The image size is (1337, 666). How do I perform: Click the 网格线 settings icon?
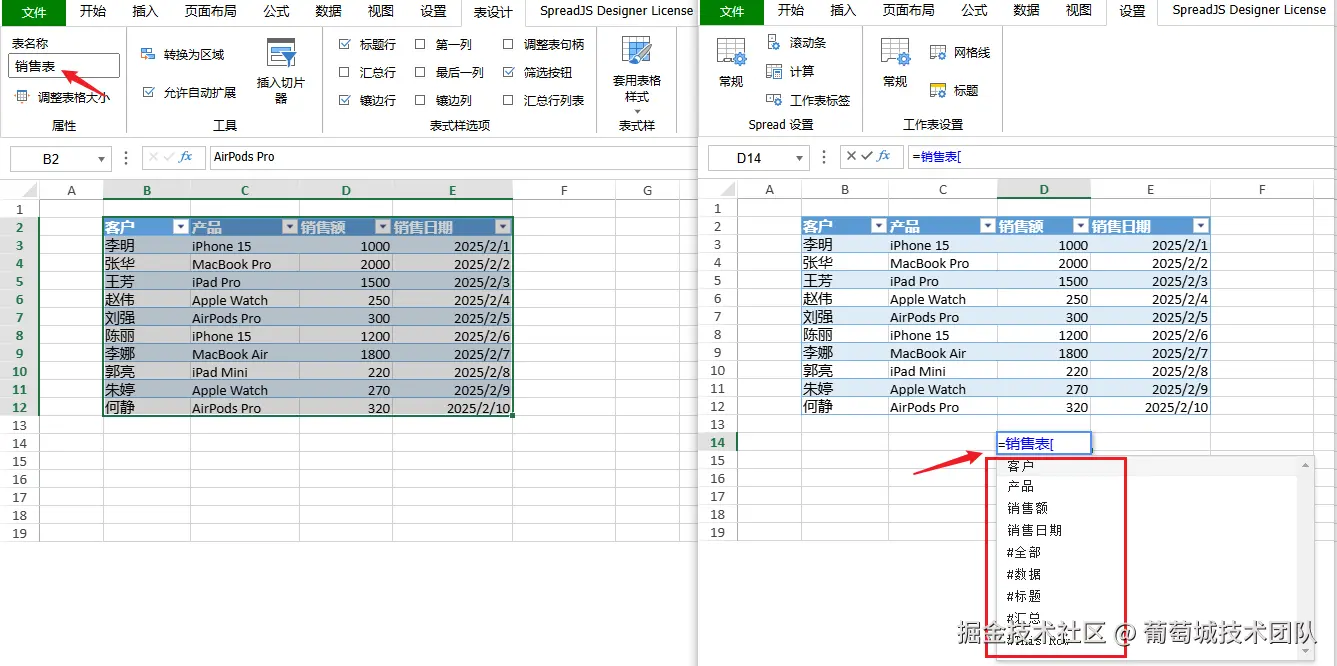pyautogui.click(x=938, y=52)
